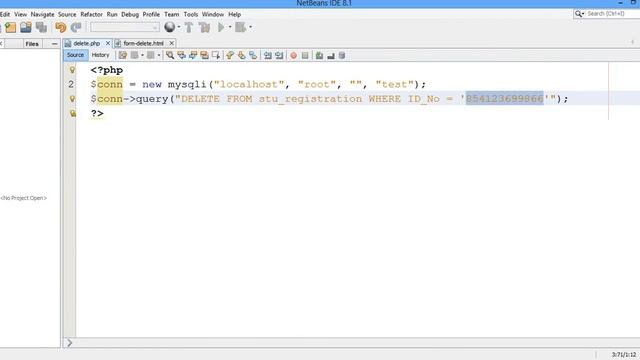Click the Find Selection magnifier icon

point(170,55)
